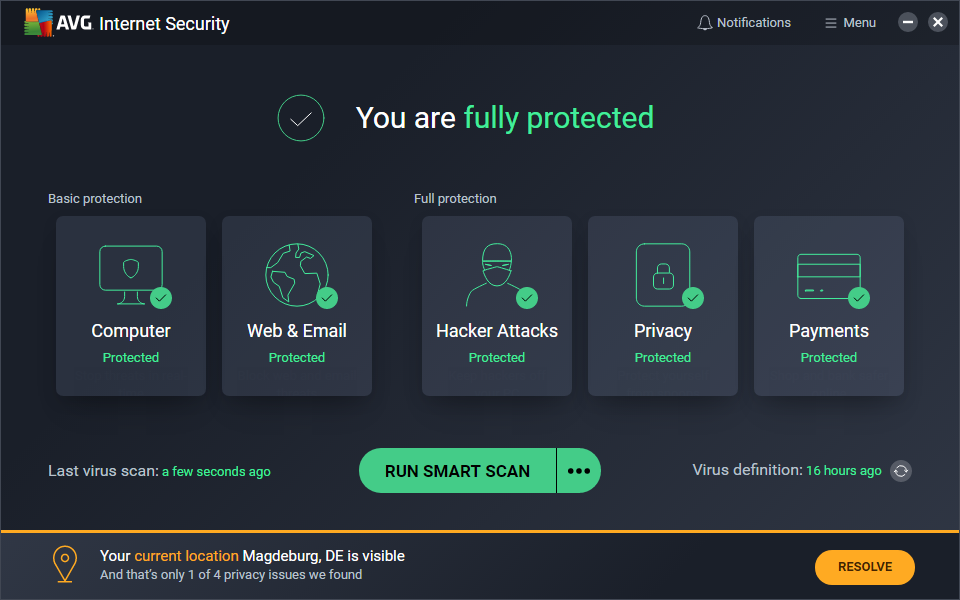This screenshot has height=600, width=960.
Task: Click the AVG logo
Action: (x=38, y=22)
